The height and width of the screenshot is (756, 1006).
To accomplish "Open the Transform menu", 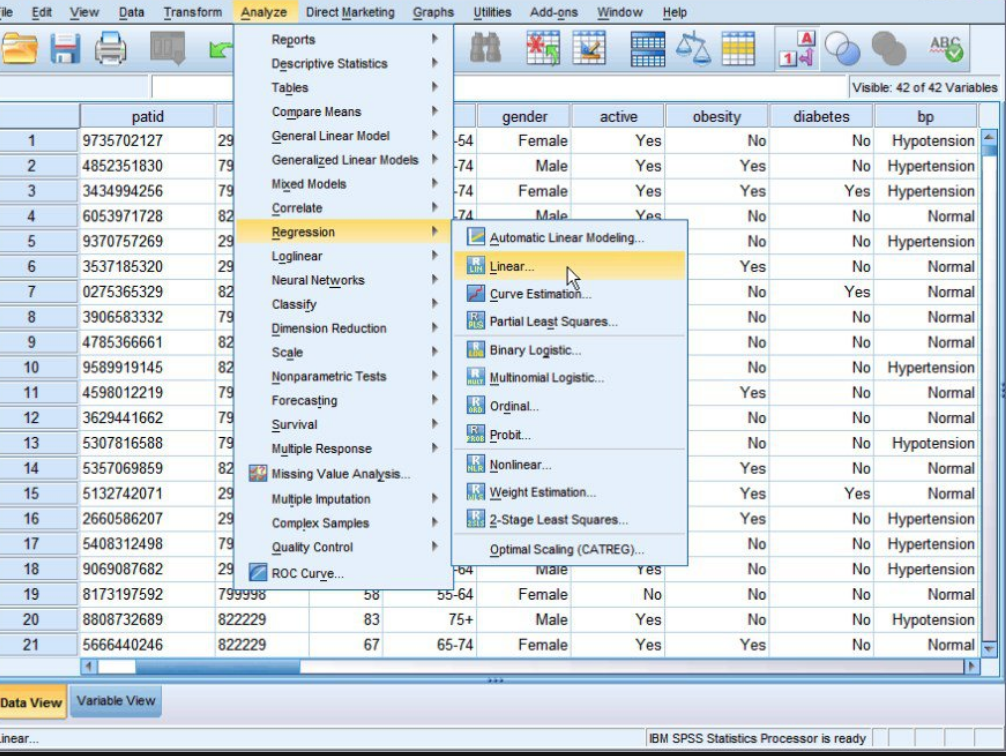I will [192, 12].
